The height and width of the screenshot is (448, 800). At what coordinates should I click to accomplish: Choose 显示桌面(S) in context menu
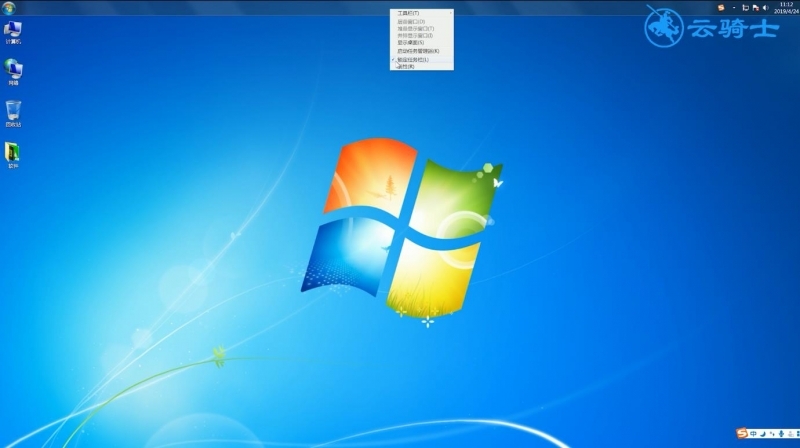click(421, 43)
